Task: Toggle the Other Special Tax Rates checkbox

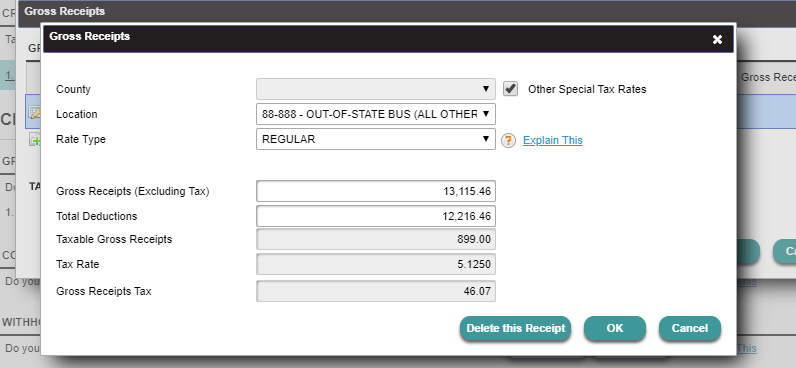Action: [x=510, y=89]
